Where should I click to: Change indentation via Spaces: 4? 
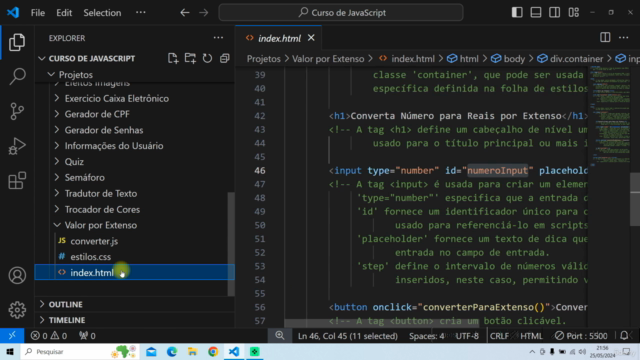426,336
